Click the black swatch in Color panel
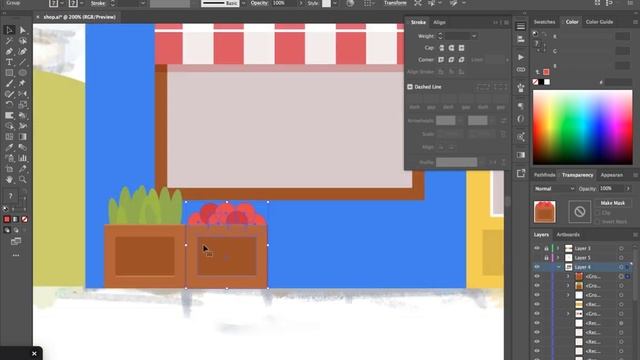 pos(541,82)
